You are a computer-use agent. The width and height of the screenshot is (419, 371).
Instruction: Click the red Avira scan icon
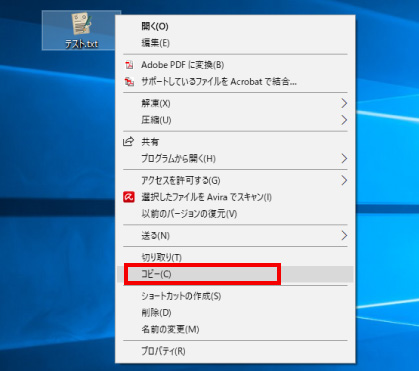pos(129,197)
